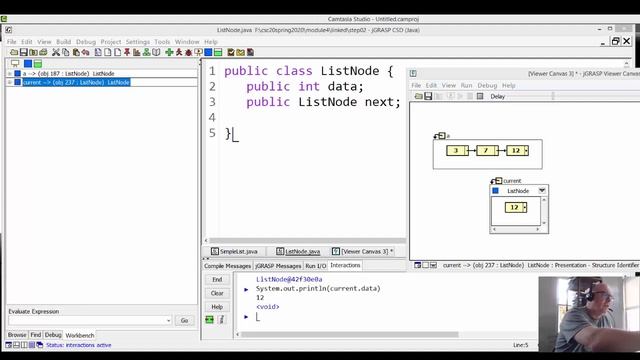
Task: Click the green icon in the Workbench panel
Action: 38,64
